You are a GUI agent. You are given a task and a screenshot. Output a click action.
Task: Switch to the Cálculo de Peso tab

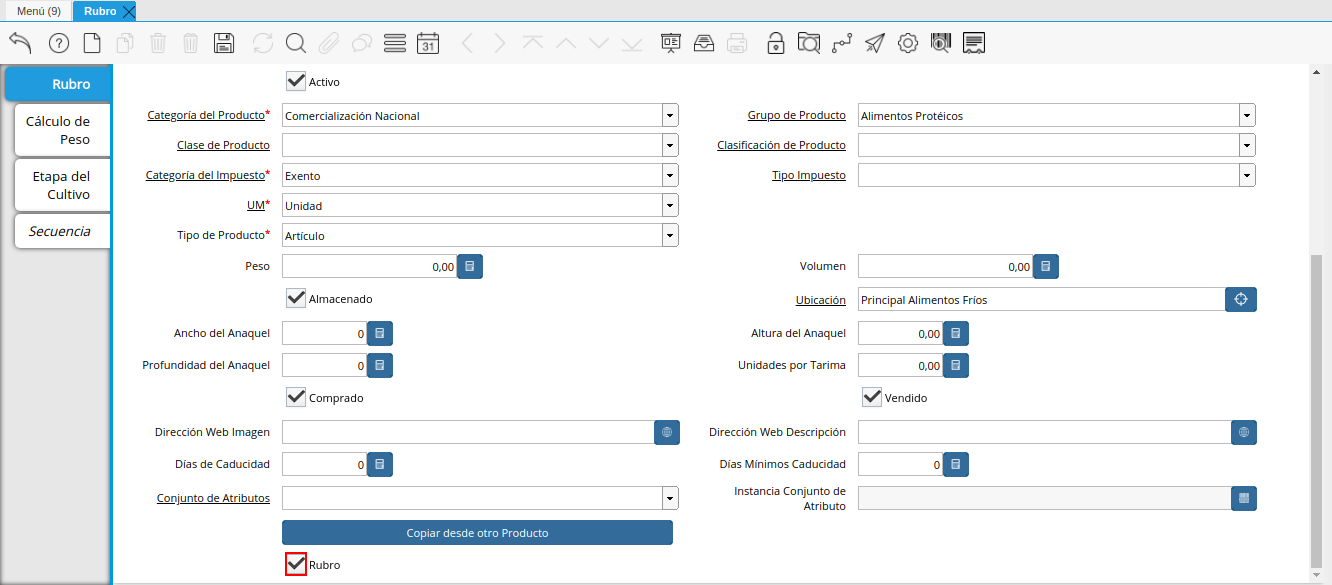point(58,130)
